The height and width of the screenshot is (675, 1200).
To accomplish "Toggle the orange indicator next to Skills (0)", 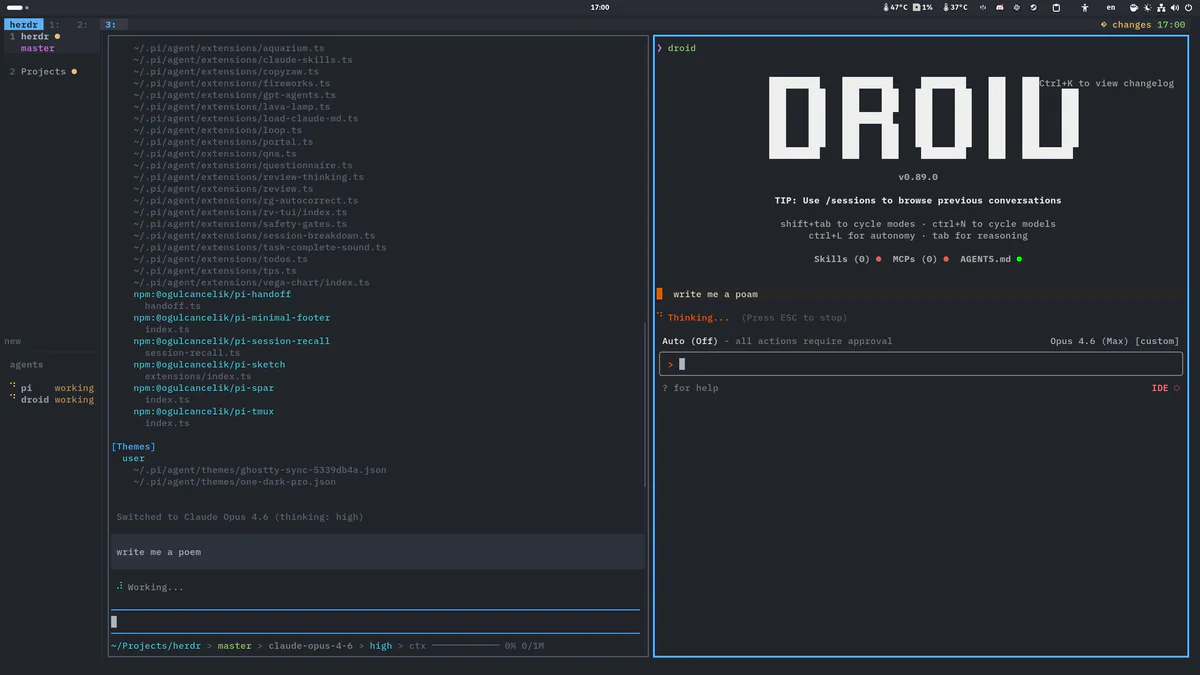I will click(880, 258).
